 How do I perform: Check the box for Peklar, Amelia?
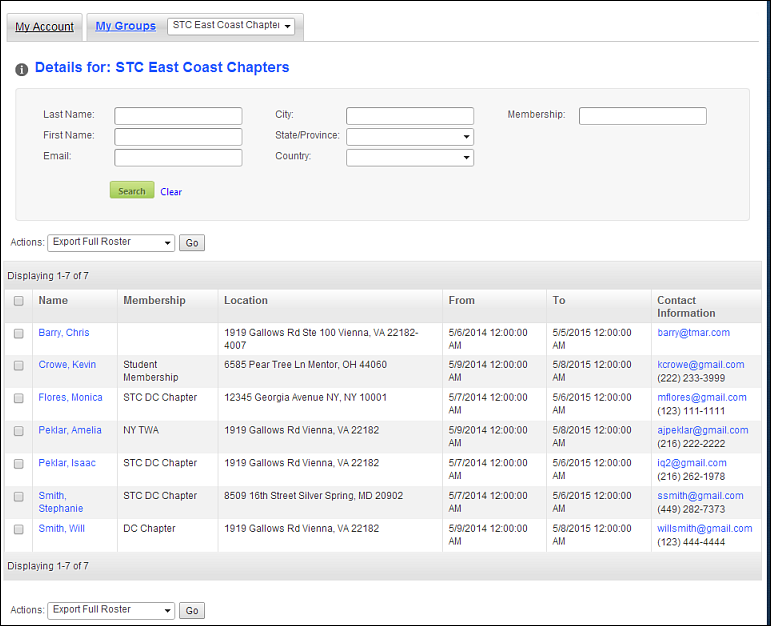(19, 431)
